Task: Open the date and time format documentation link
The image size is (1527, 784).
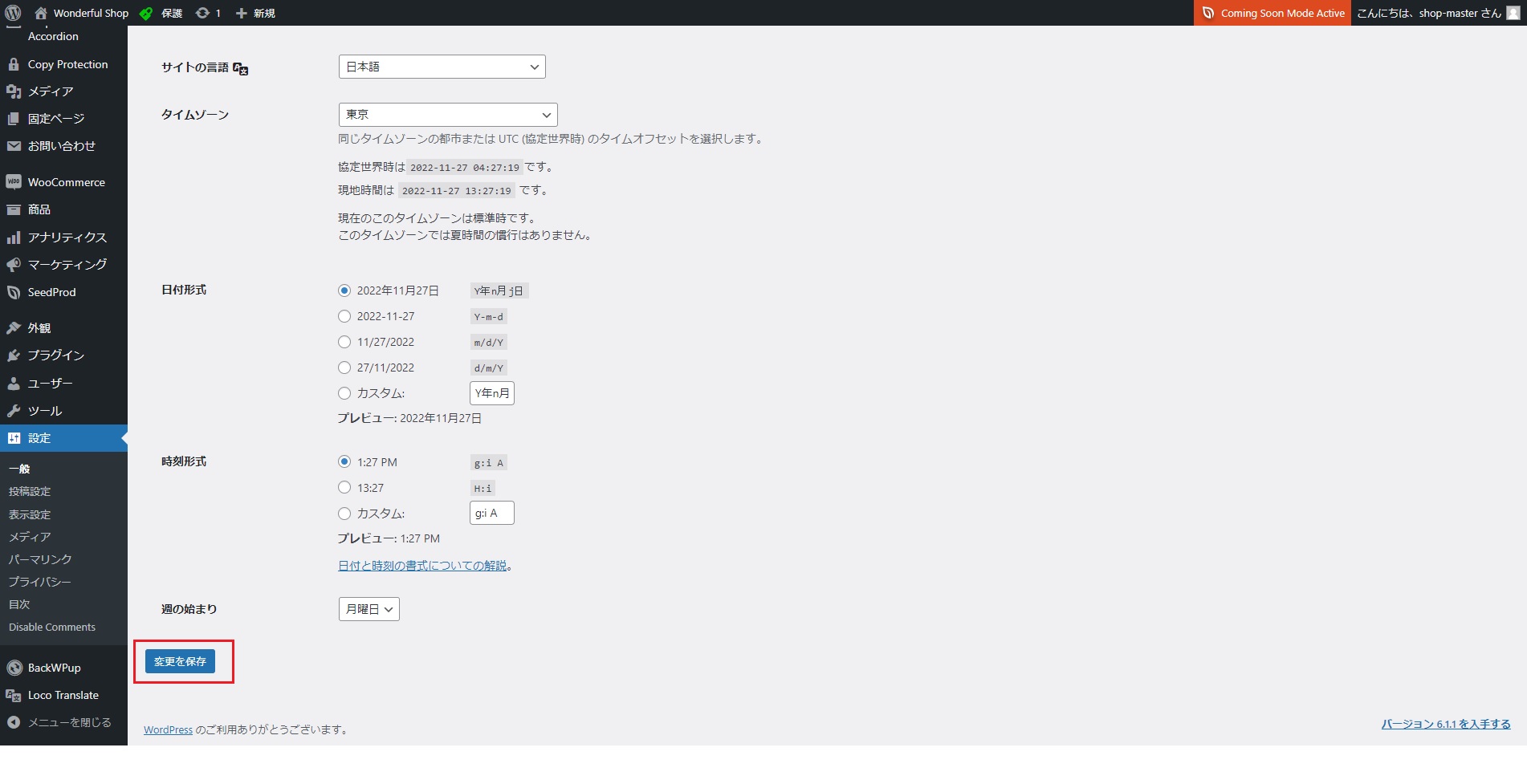Action: 422,566
